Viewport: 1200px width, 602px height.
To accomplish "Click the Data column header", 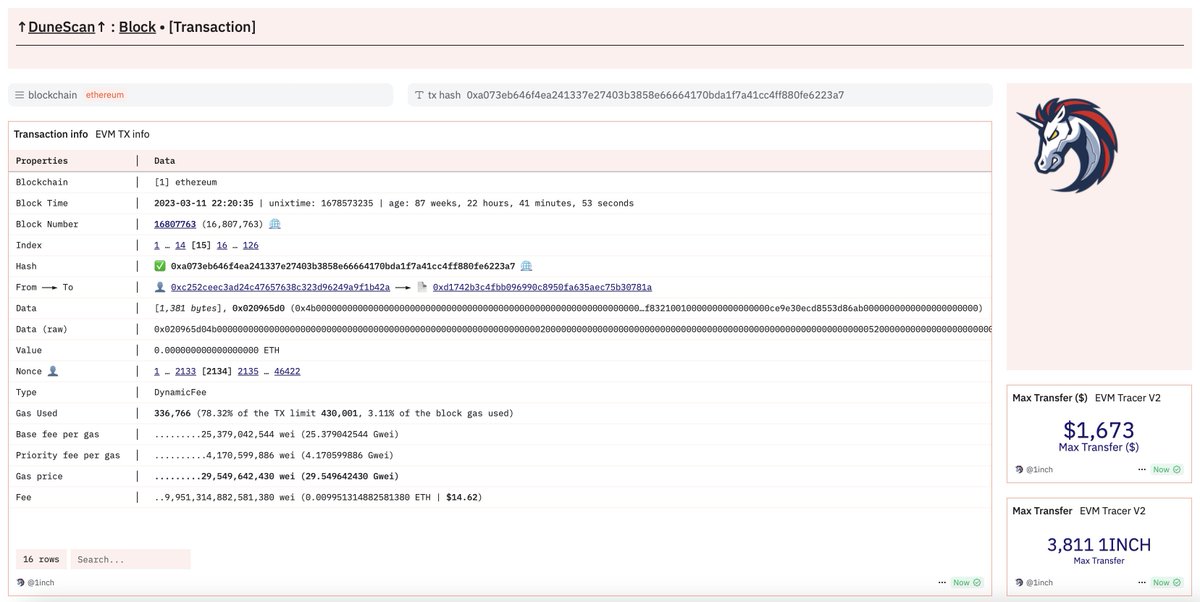I will (x=164, y=161).
